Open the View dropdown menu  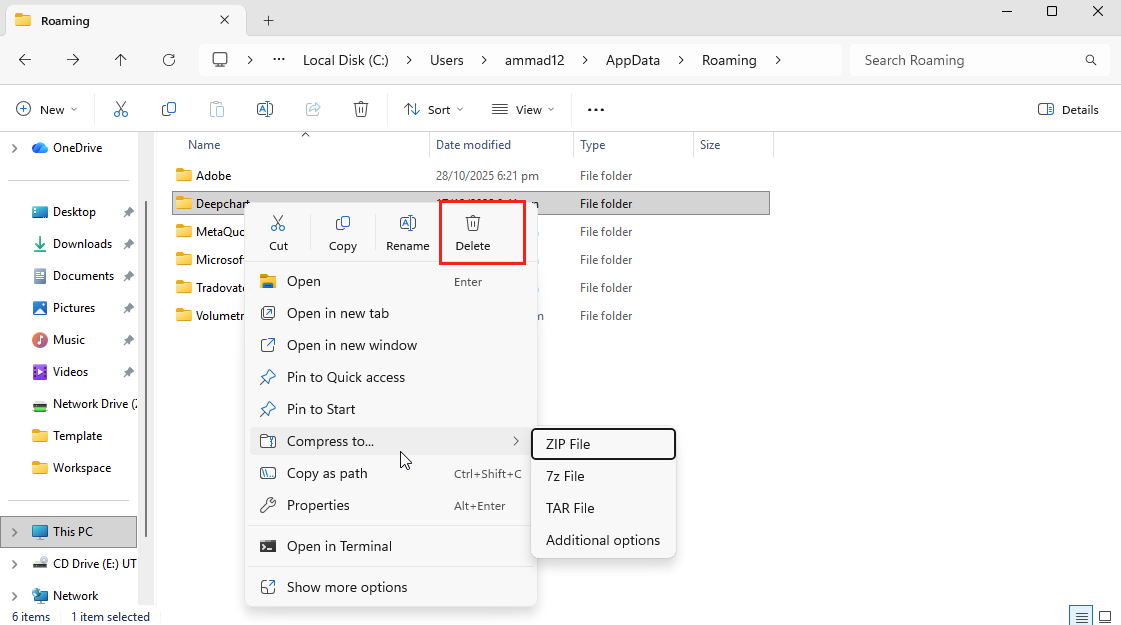pyautogui.click(x=521, y=109)
